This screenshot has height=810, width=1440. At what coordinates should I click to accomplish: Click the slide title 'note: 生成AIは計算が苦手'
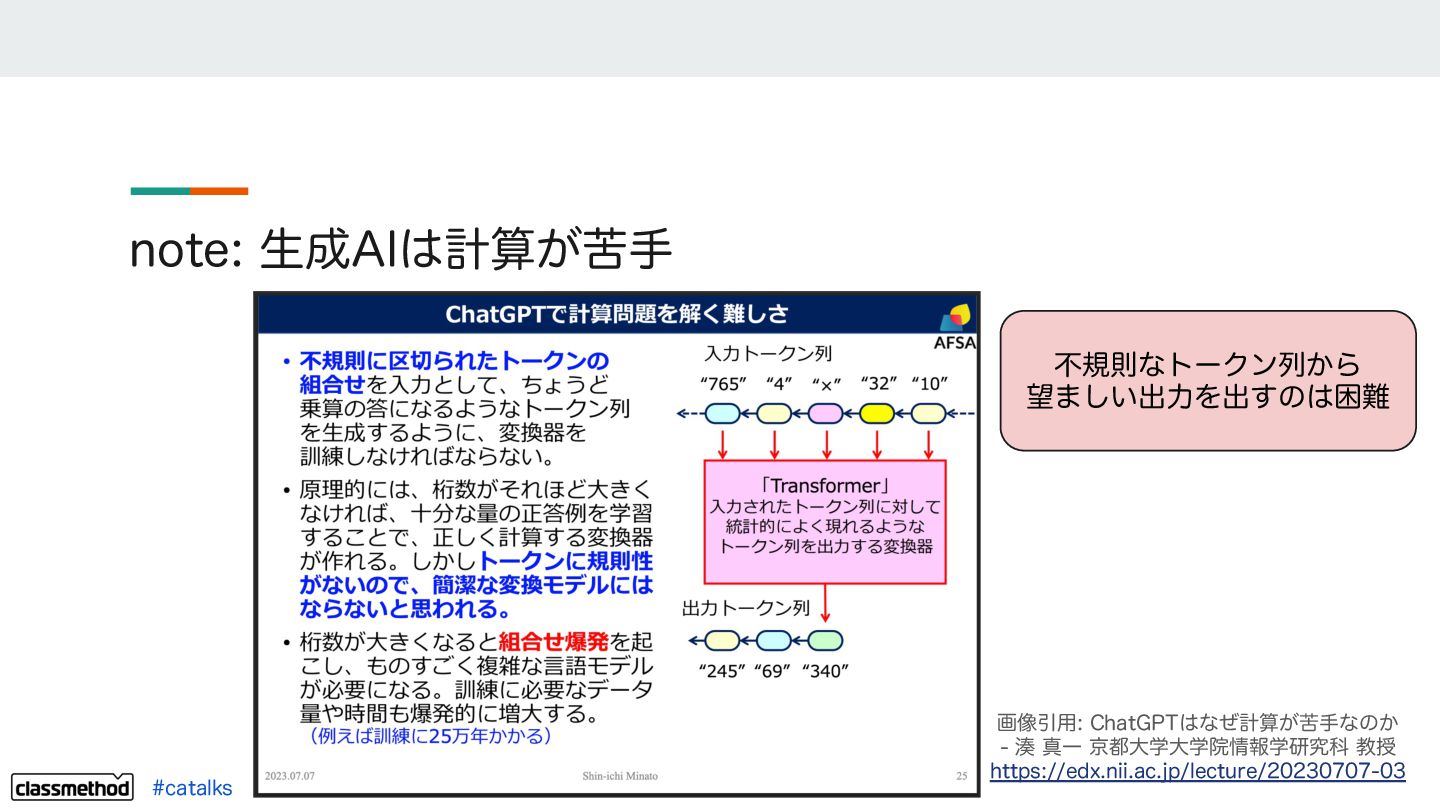401,250
